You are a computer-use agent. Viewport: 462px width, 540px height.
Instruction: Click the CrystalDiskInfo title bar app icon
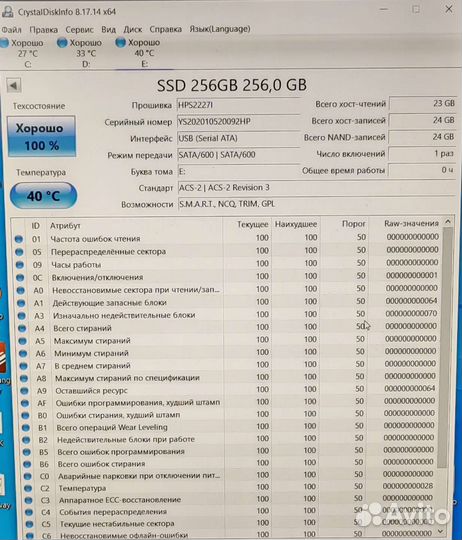pyautogui.click(x=8, y=11)
